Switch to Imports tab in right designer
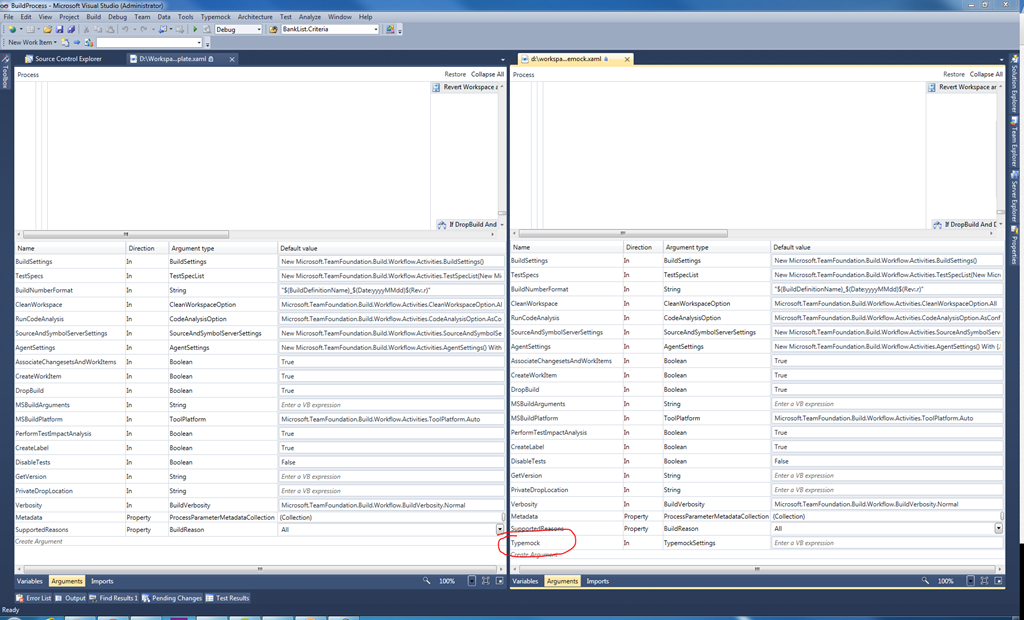This screenshot has height=620, width=1024. [x=598, y=581]
